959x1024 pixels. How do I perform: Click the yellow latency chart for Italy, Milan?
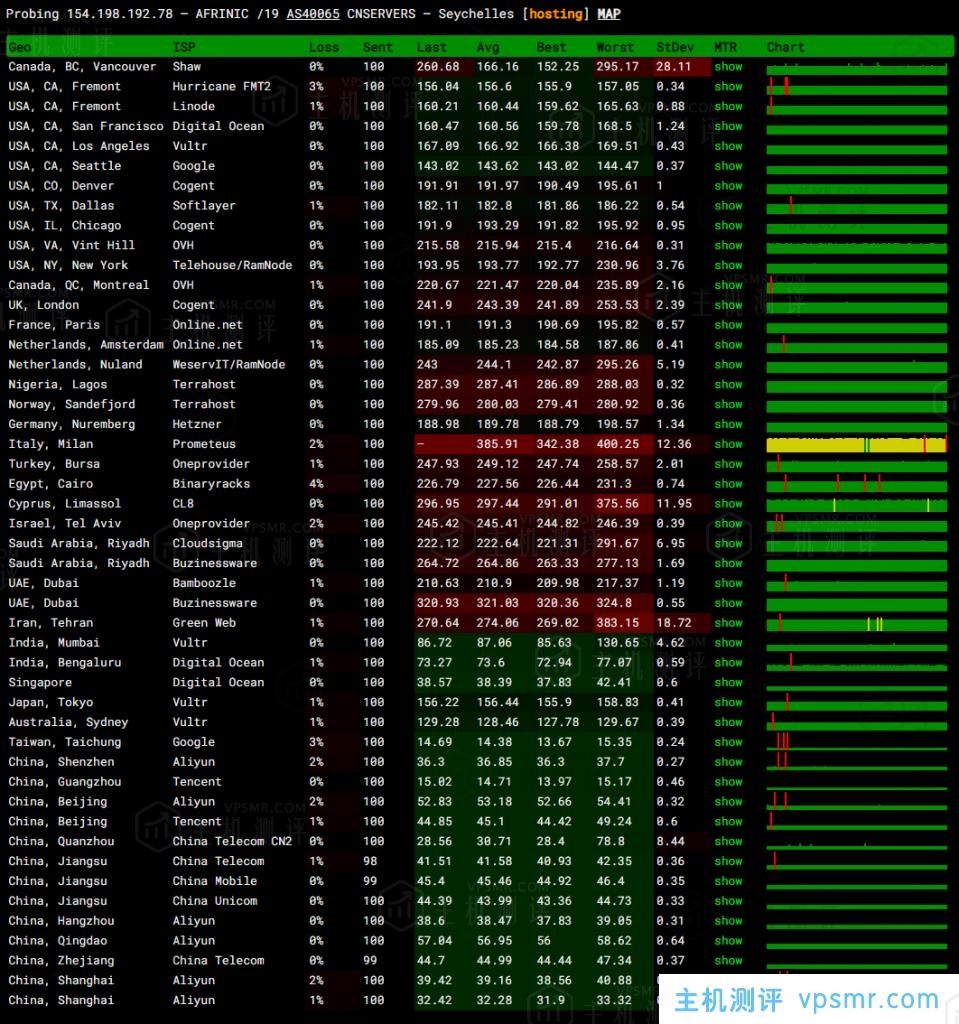tap(856, 445)
